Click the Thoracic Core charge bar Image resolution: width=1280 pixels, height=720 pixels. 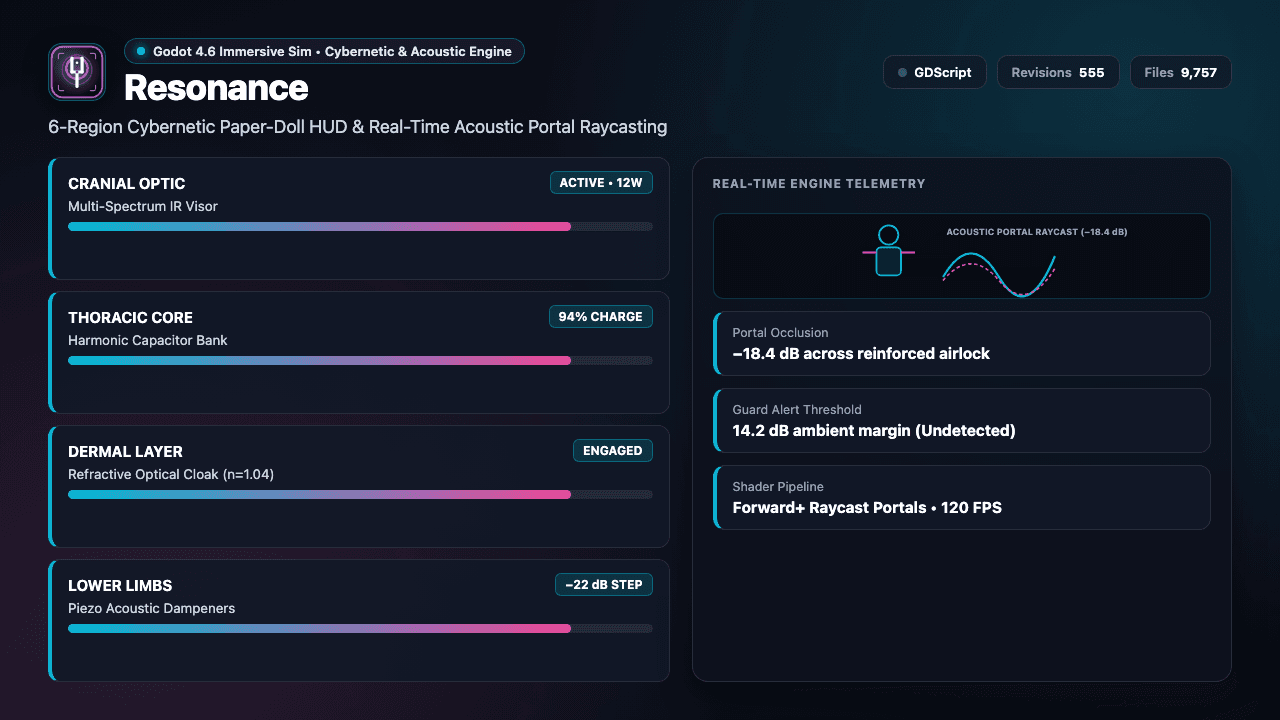(360, 361)
